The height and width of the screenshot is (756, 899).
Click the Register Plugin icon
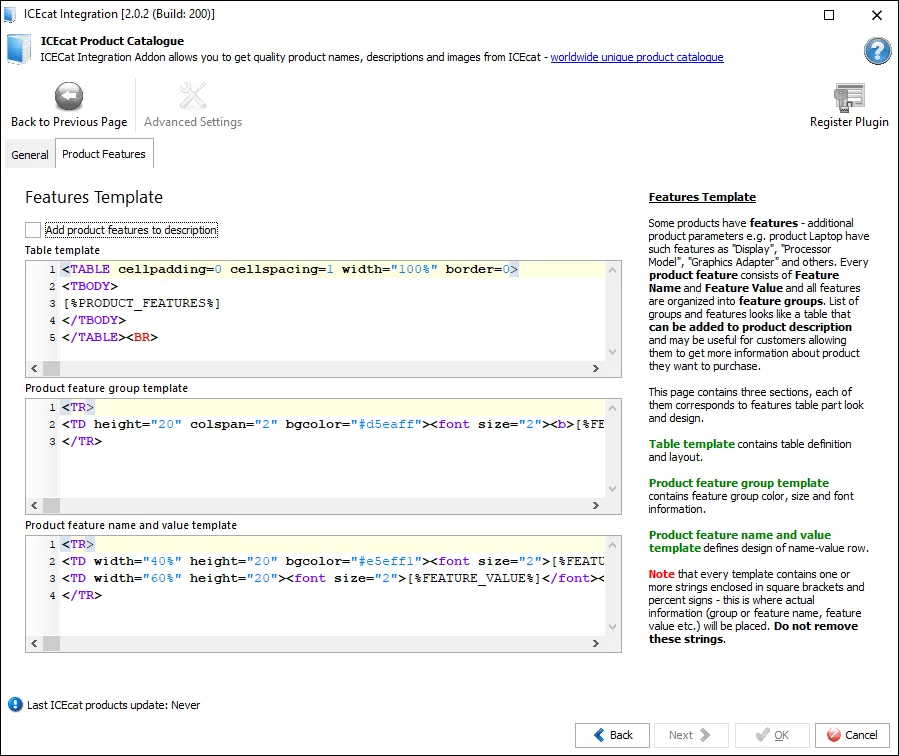coord(849,97)
